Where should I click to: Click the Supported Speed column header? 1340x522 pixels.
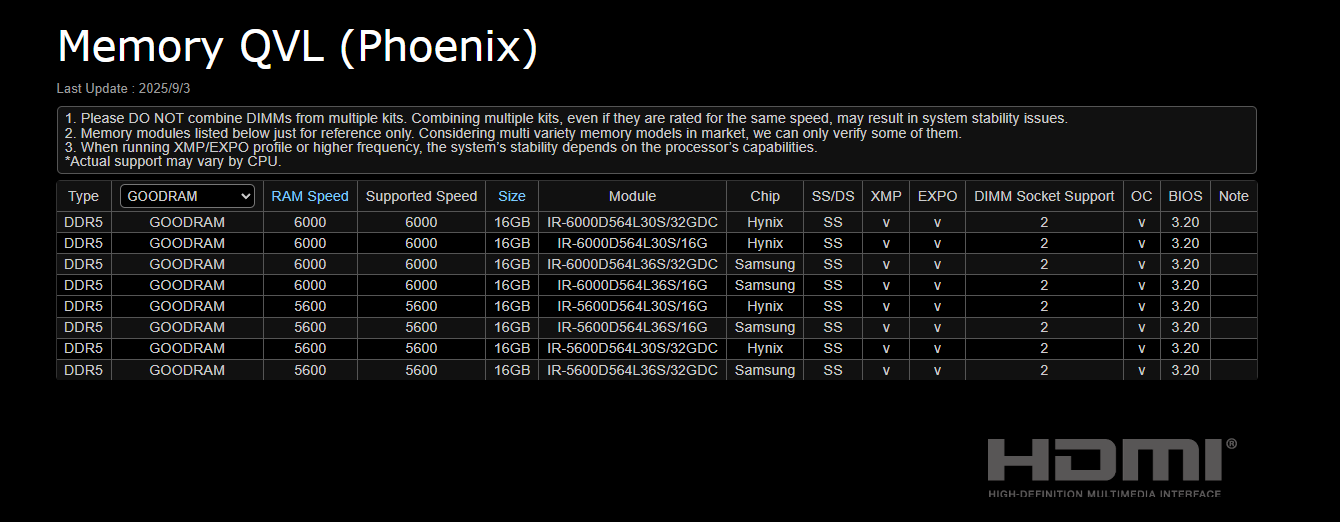[421, 196]
